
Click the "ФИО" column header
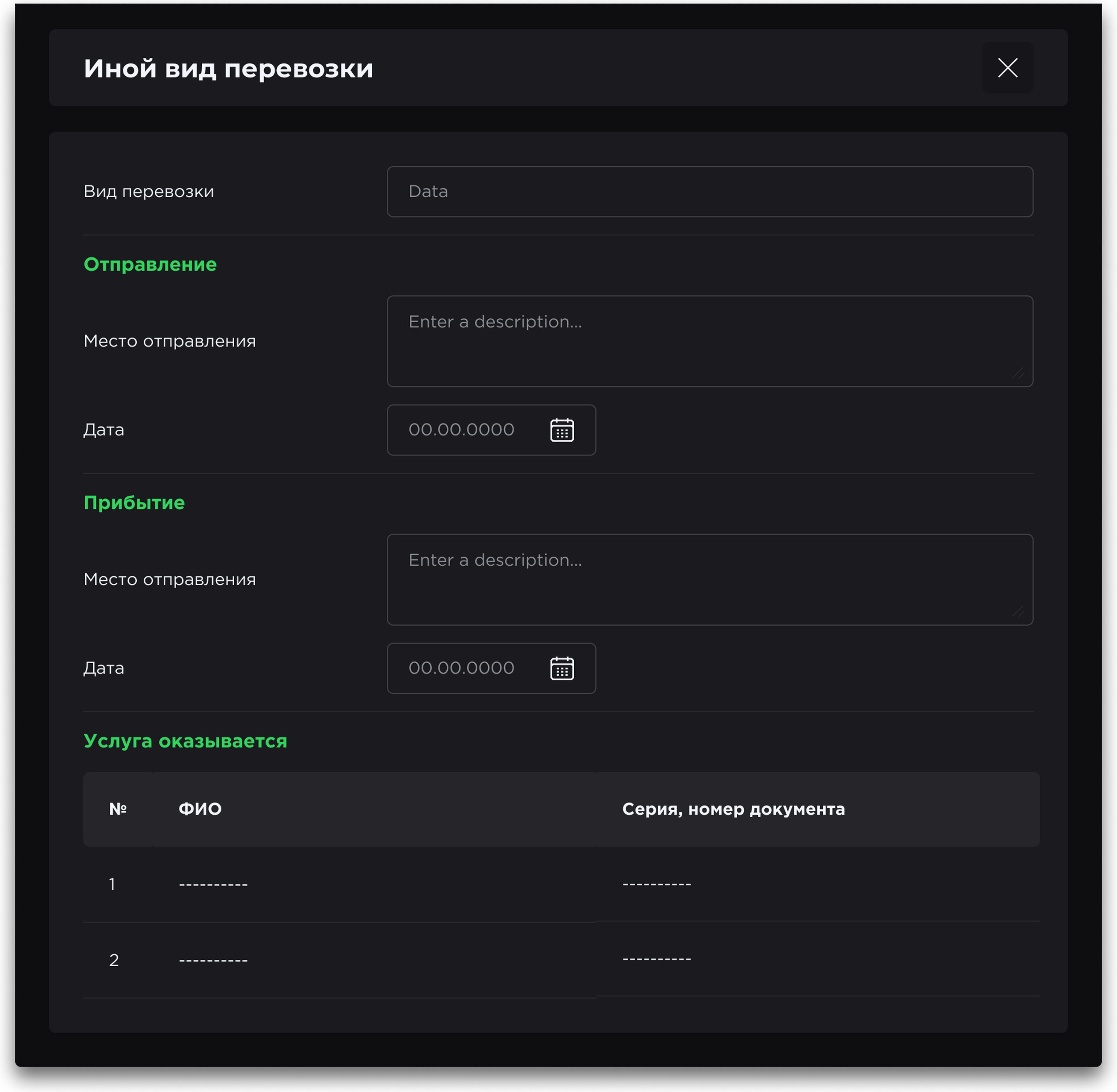tap(200, 809)
